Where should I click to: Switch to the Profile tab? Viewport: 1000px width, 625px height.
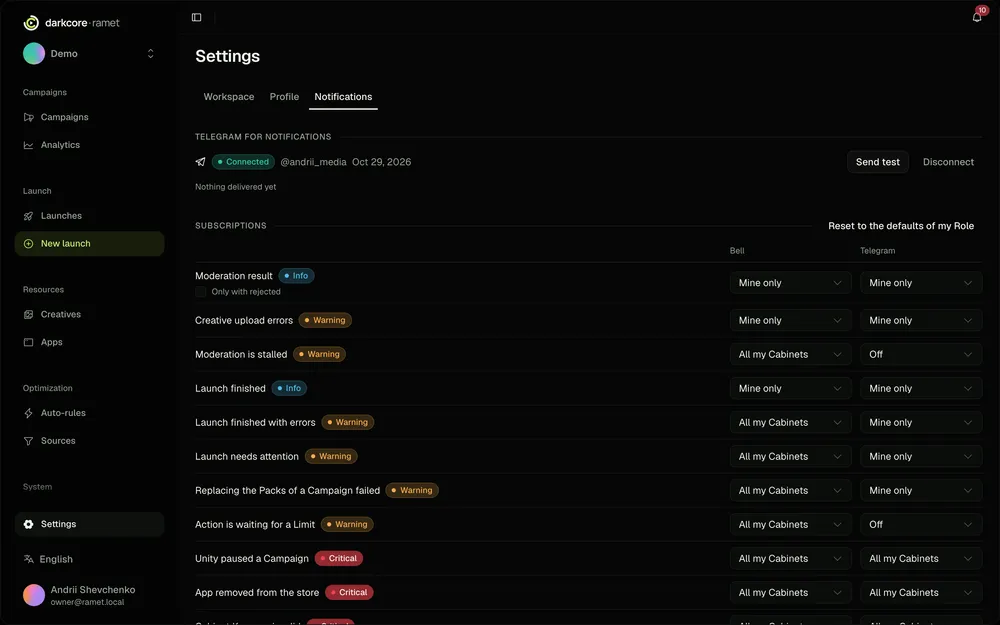[x=284, y=97]
